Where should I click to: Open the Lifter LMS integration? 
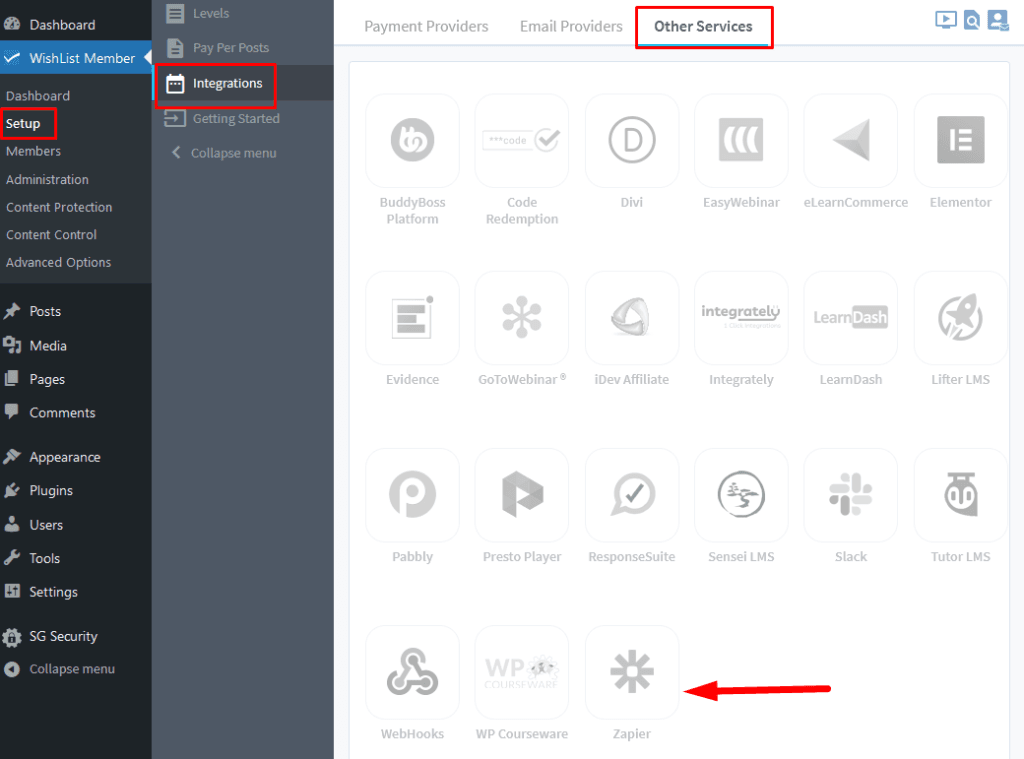961,317
